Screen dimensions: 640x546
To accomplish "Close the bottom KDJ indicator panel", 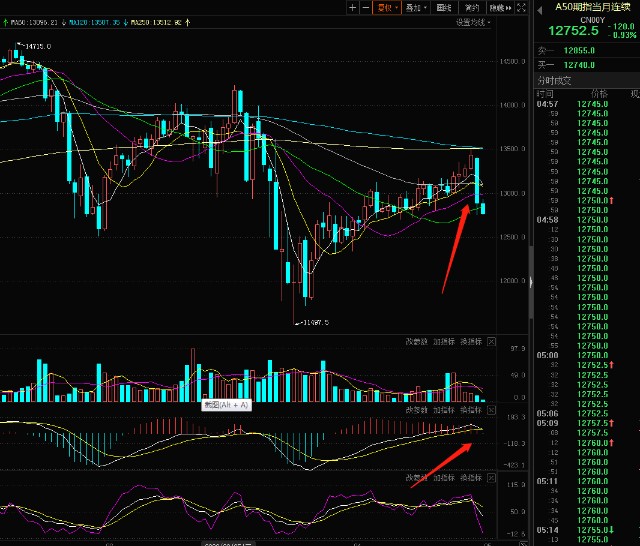I will (491, 478).
